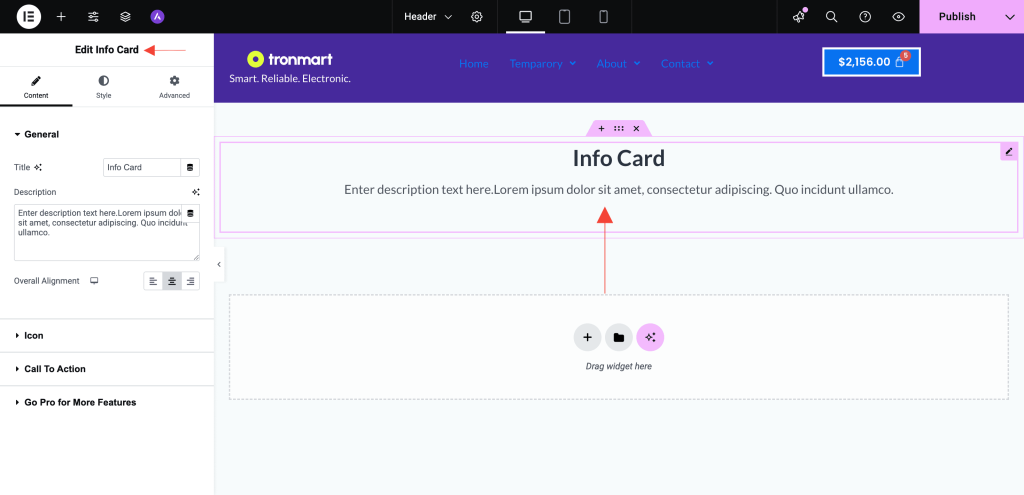1024x495 pixels.
Task: Open Site Settings sliders icon
Action: pyautogui.click(x=93, y=17)
